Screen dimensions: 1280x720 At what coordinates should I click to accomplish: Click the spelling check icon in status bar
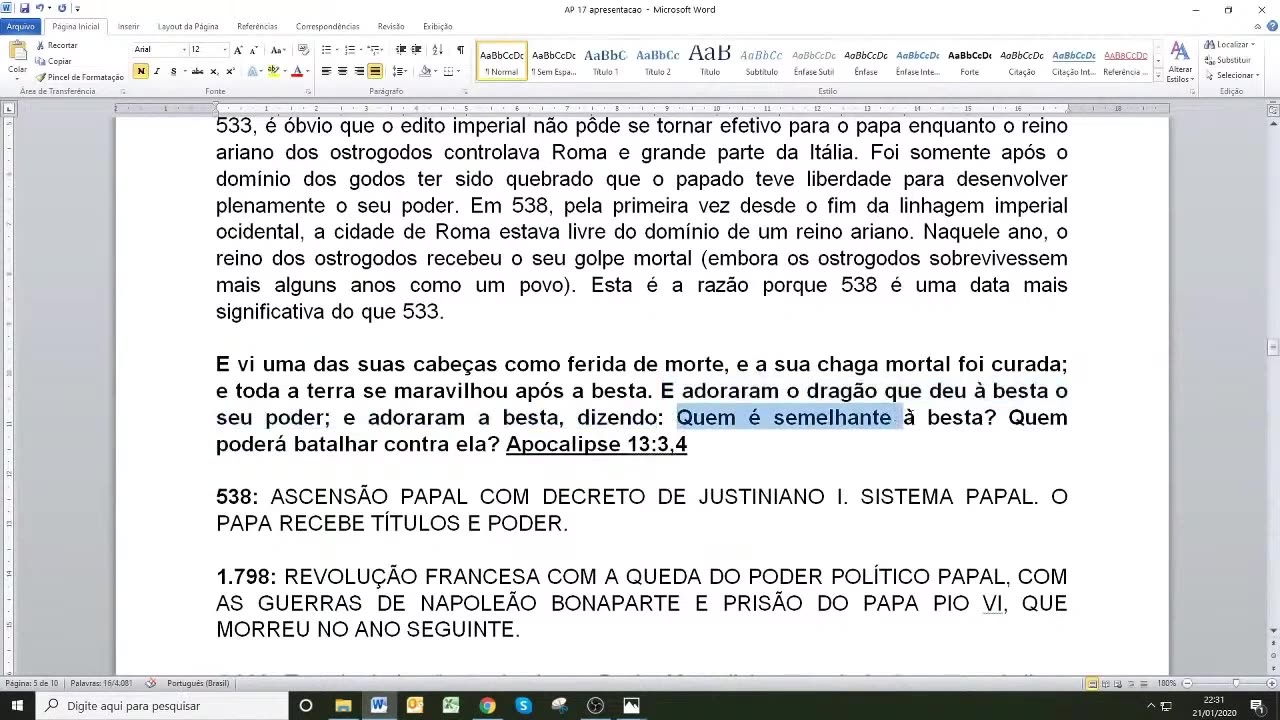pos(151,683)
